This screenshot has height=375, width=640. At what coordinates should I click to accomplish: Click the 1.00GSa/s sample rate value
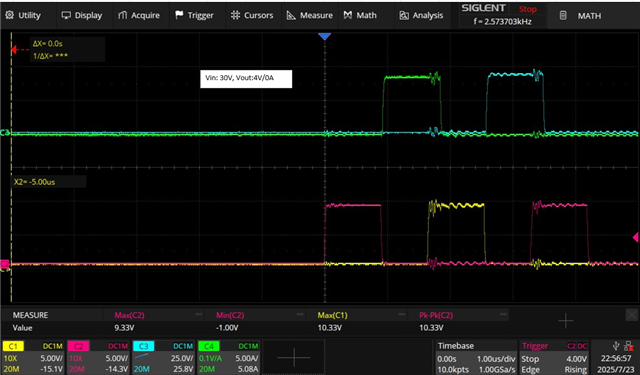click(496, 369)
